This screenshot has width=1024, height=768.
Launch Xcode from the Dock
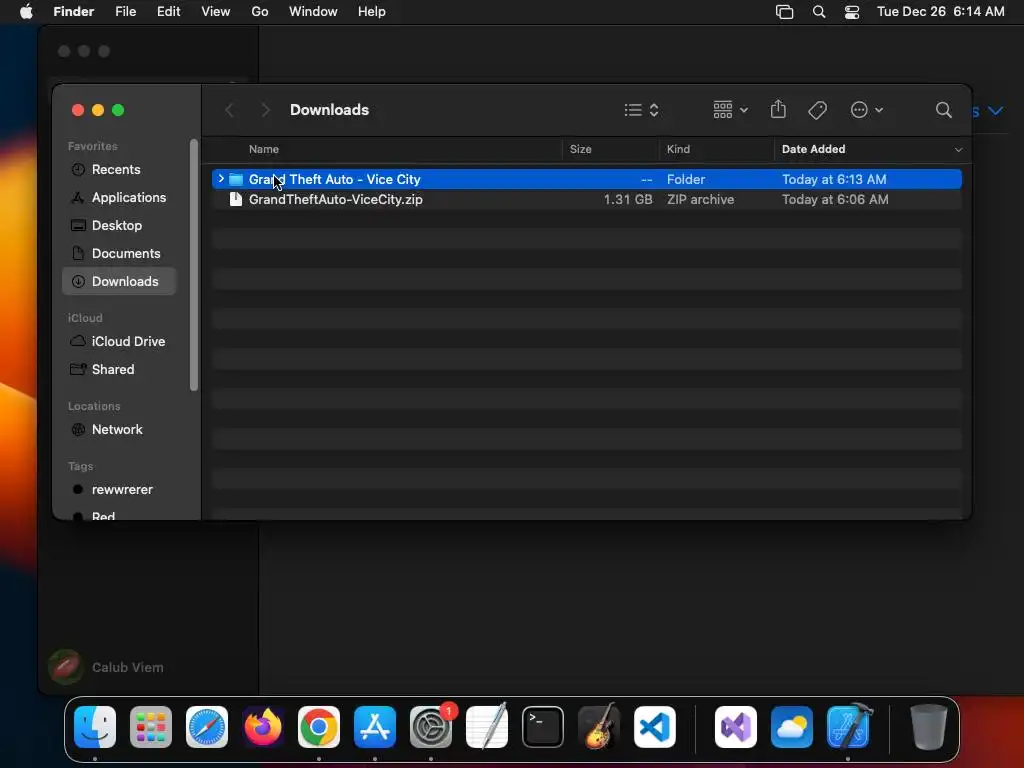(848, 727)
